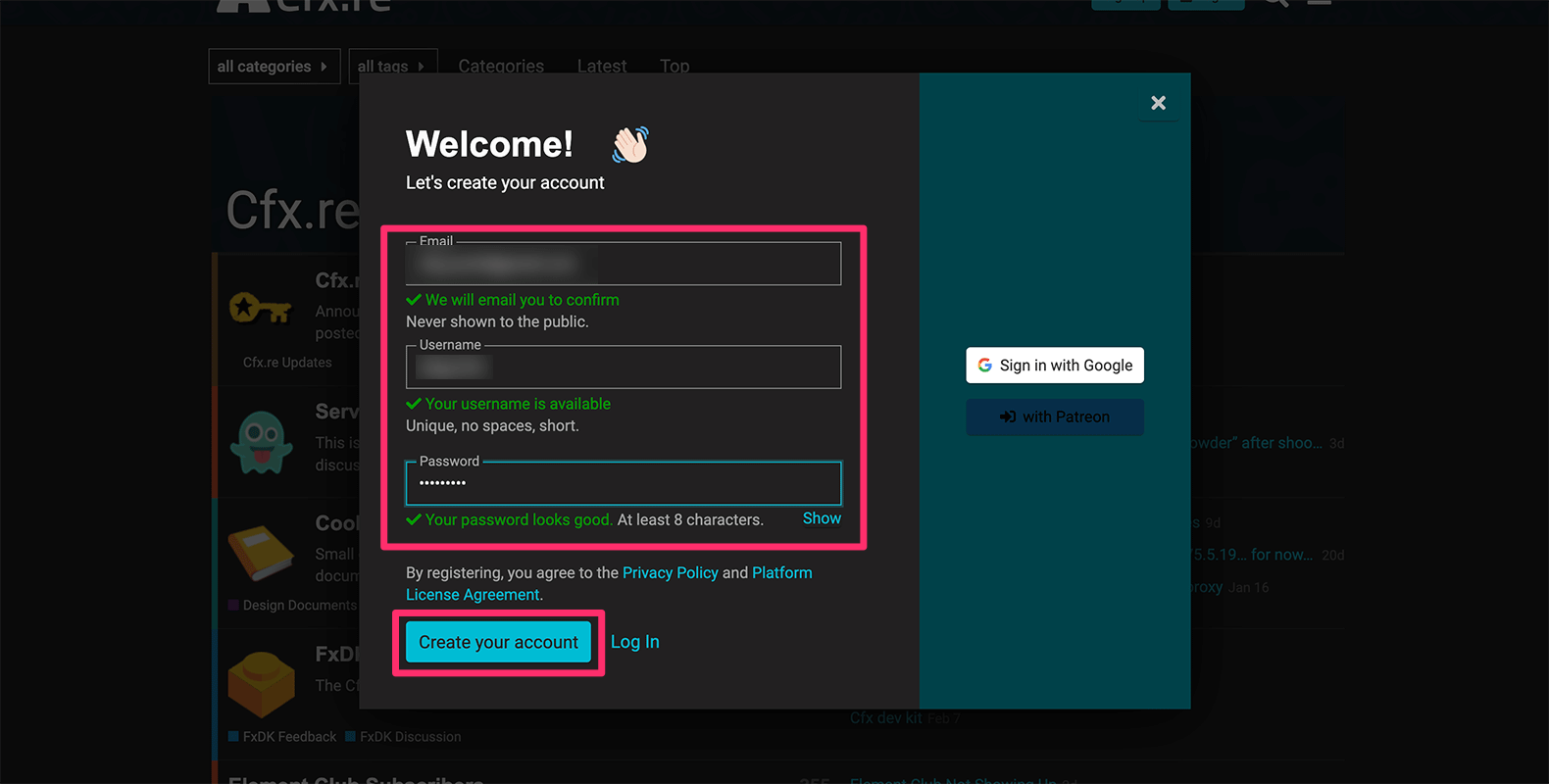This screenshot has height=784, width=1549.
Task: Sign in with Google
Action: tap(1054, 366)
